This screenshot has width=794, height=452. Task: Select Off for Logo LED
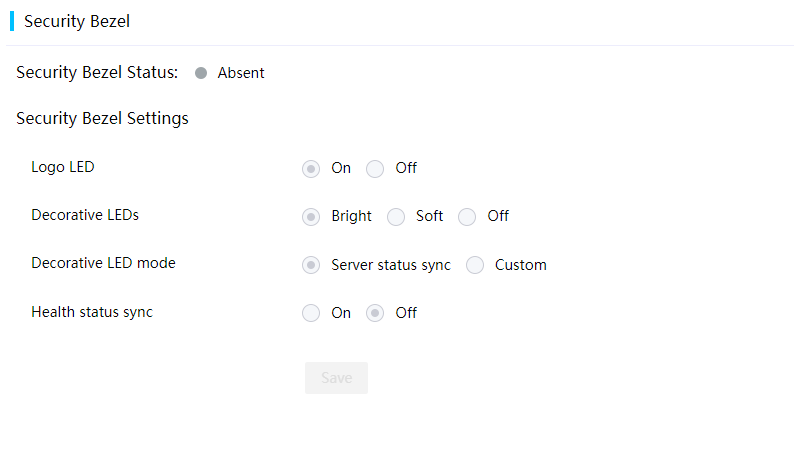(x=375, y=169)
